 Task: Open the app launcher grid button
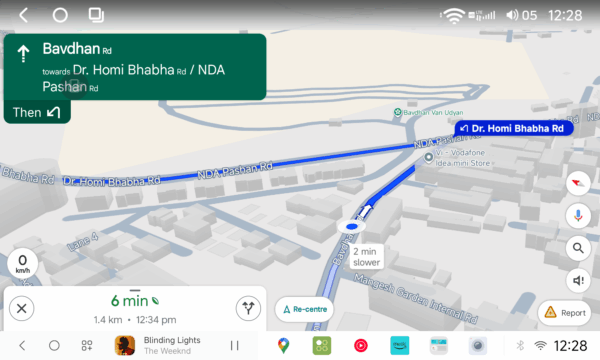(x=87, y=345)
